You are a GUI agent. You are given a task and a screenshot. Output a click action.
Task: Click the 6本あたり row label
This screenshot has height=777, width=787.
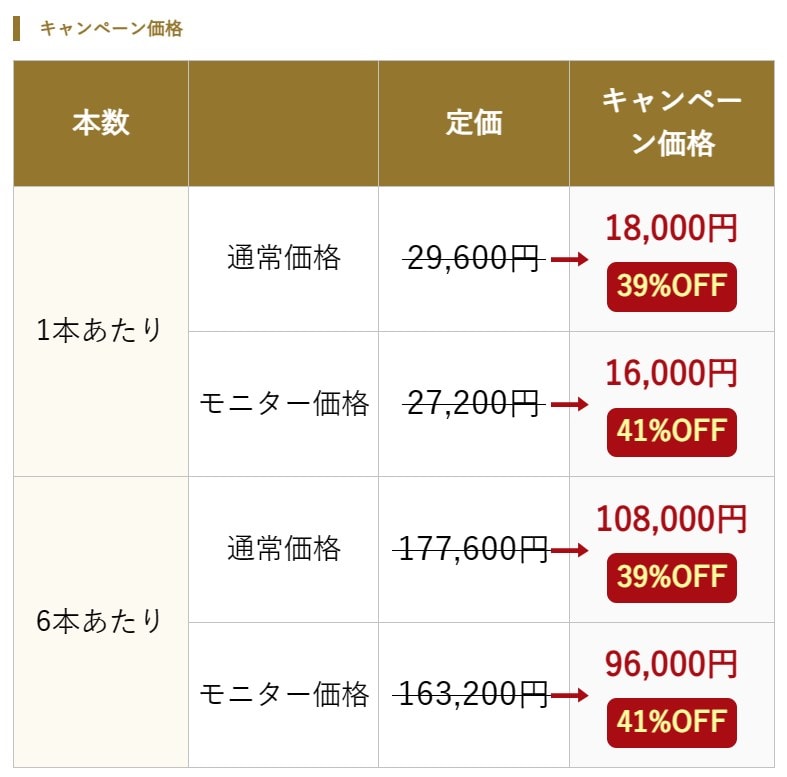pyautogui.click(x=99, y=621)
